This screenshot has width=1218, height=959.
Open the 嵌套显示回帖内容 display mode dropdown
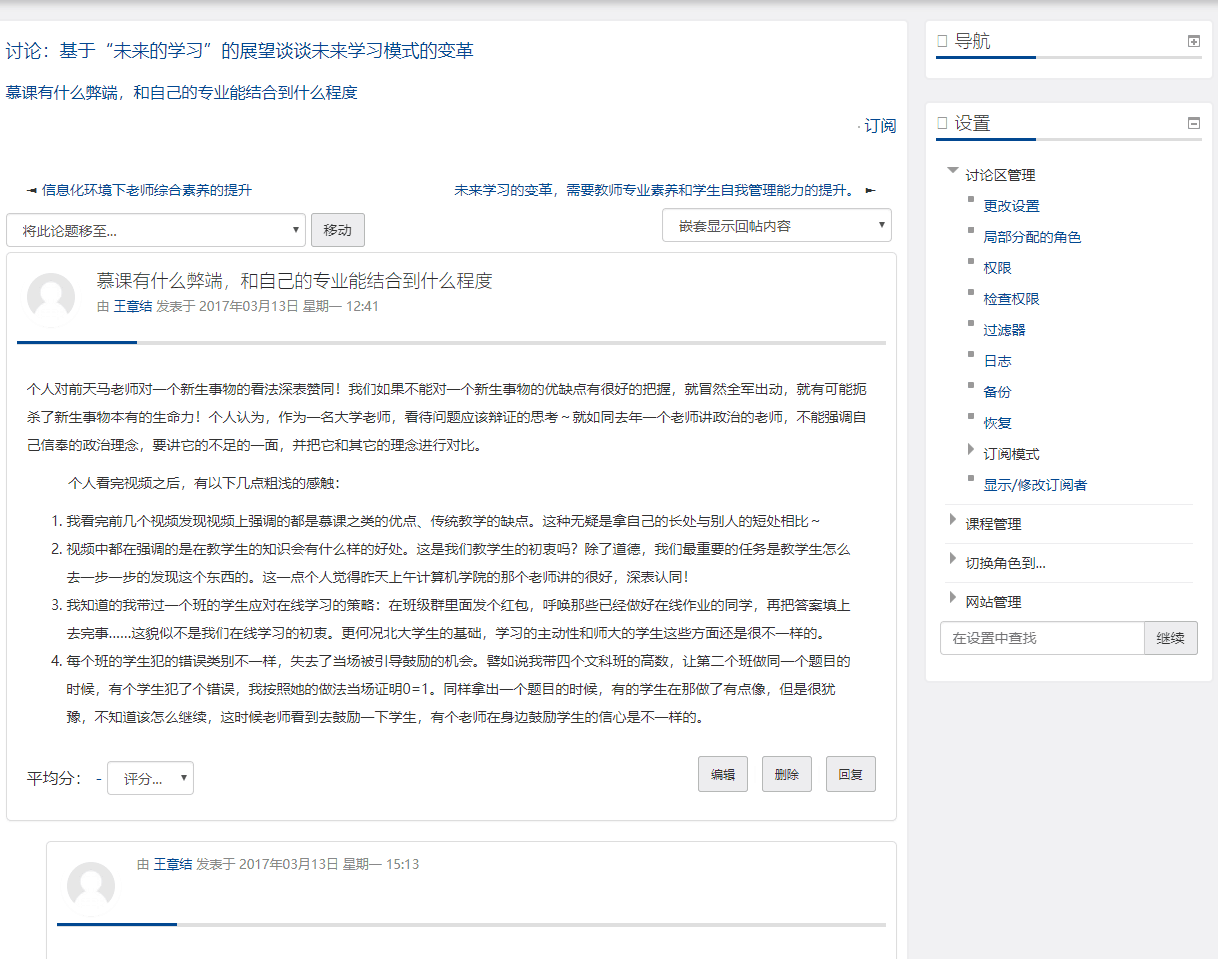click(x=777, y=225)
